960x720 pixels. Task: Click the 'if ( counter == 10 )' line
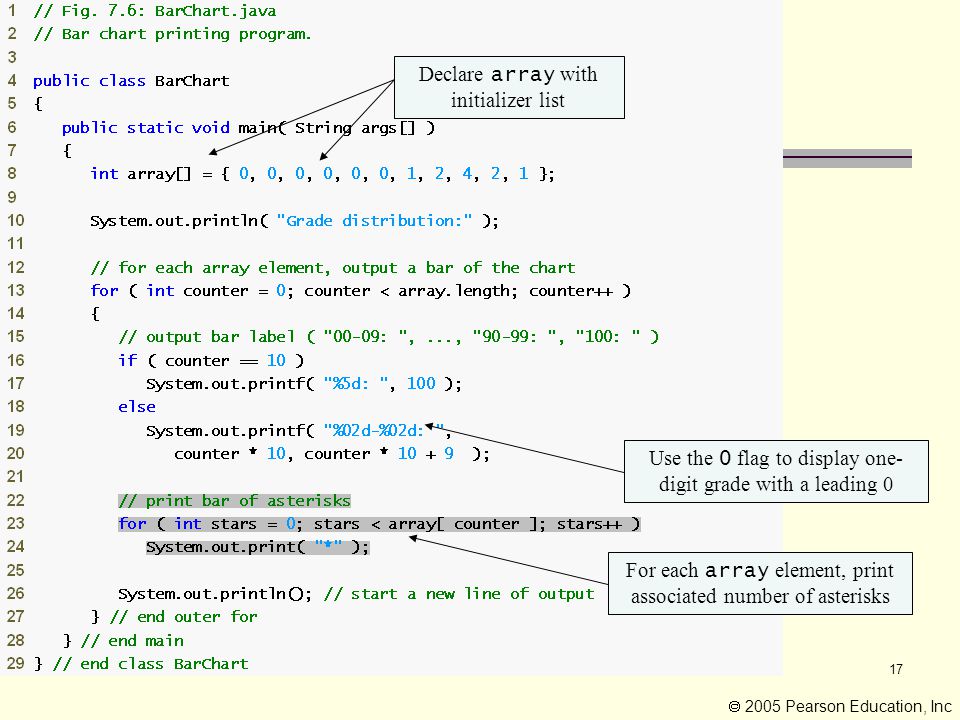coord(211,360)
